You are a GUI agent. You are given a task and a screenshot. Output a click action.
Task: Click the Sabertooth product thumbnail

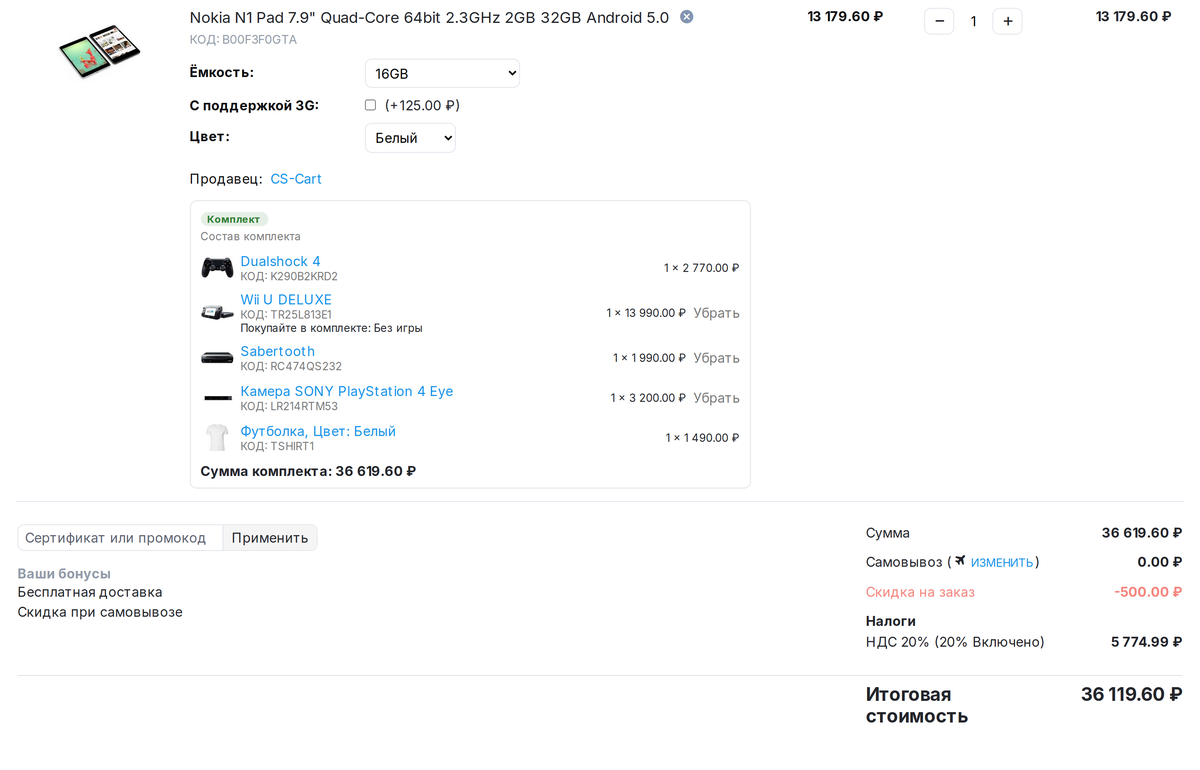click(217, 358)
